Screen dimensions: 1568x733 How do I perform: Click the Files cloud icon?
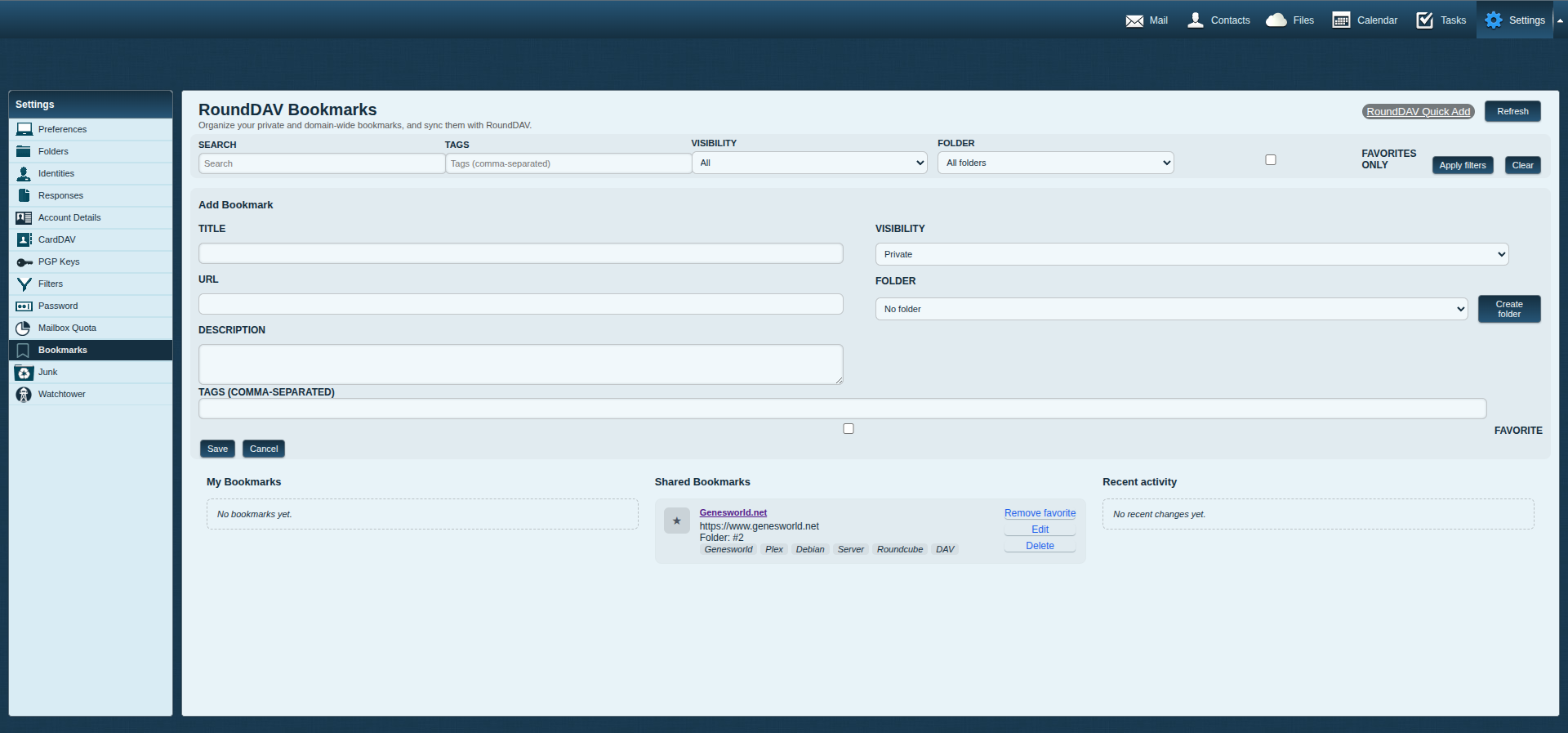(x=1276, y=20)
